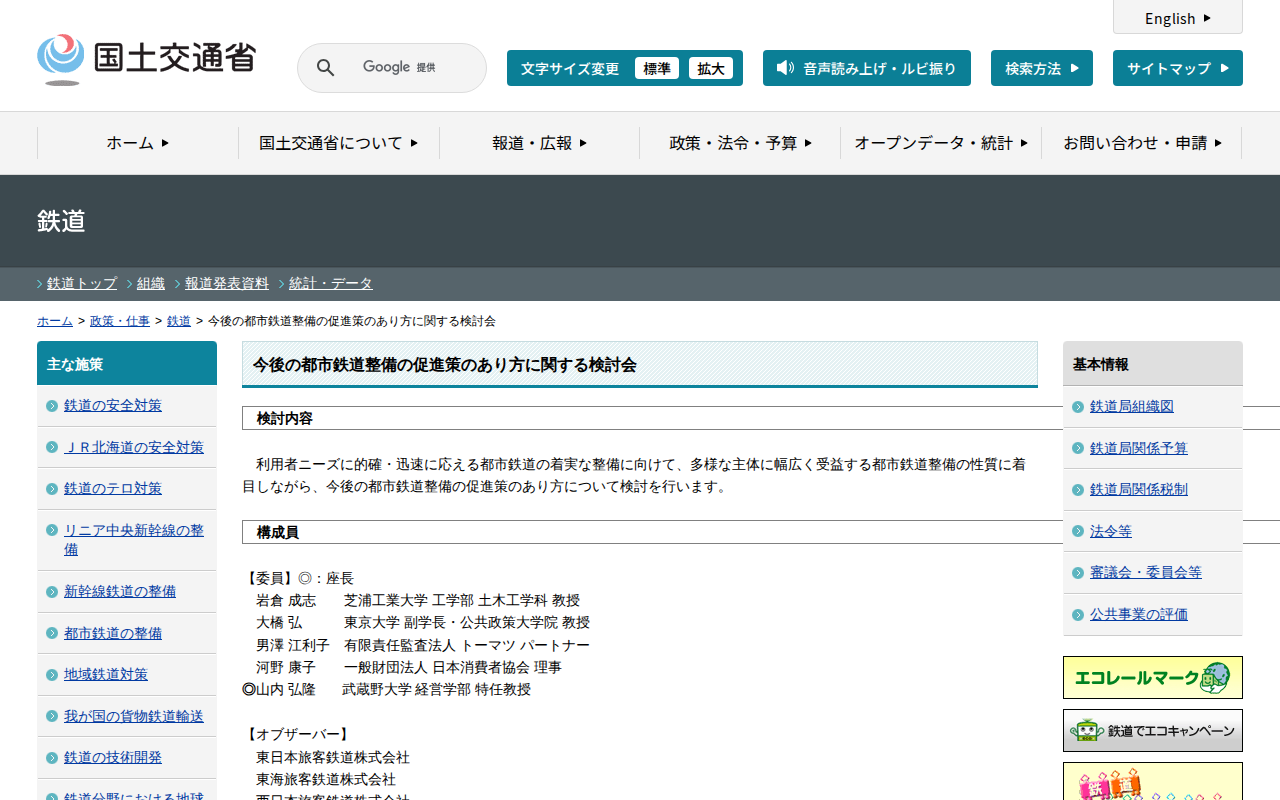The width and height of the screenshot is (1280, 800).
Task: Expand the 政策・法令・予算 menu
Action: pos(740,143)
